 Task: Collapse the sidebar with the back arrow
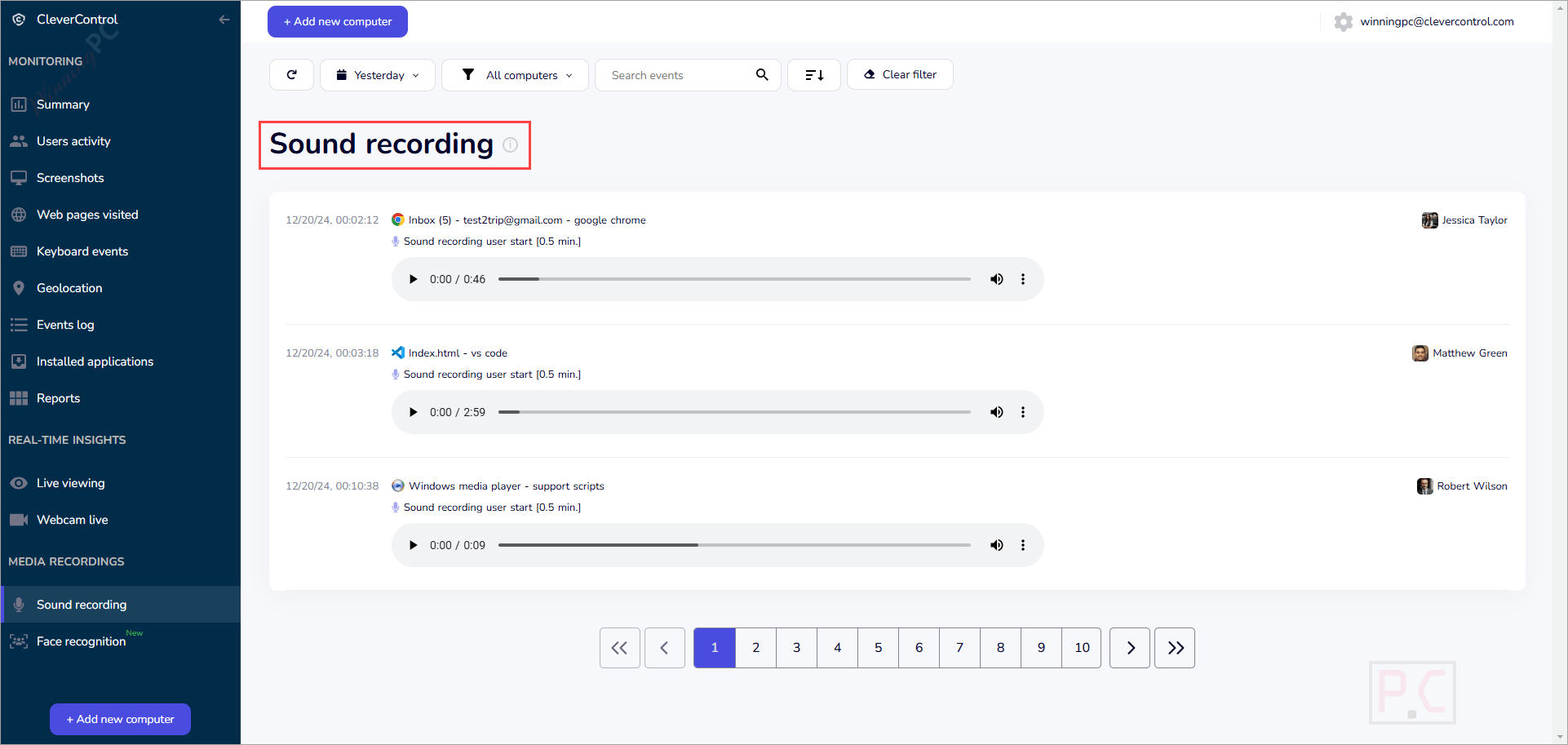point(224,20)
